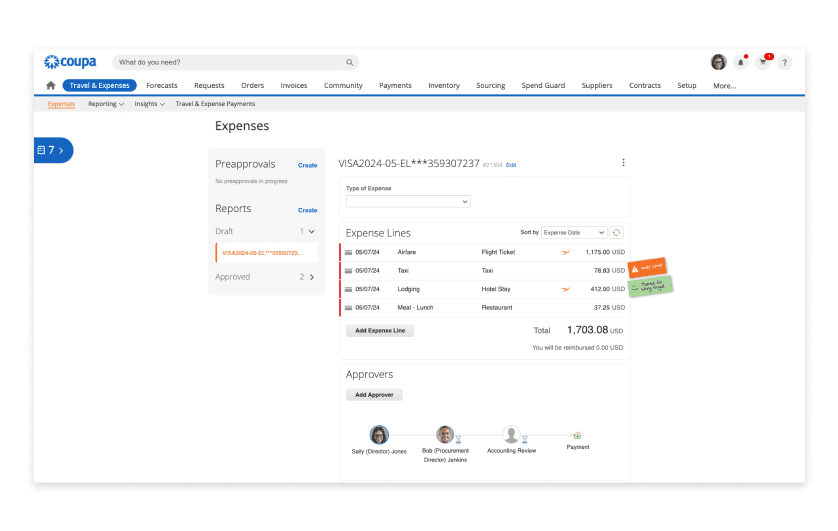Click the Add Expense Line button
Image resolution: width=838 pixels, height=531 pixels.
pos(380,330)
